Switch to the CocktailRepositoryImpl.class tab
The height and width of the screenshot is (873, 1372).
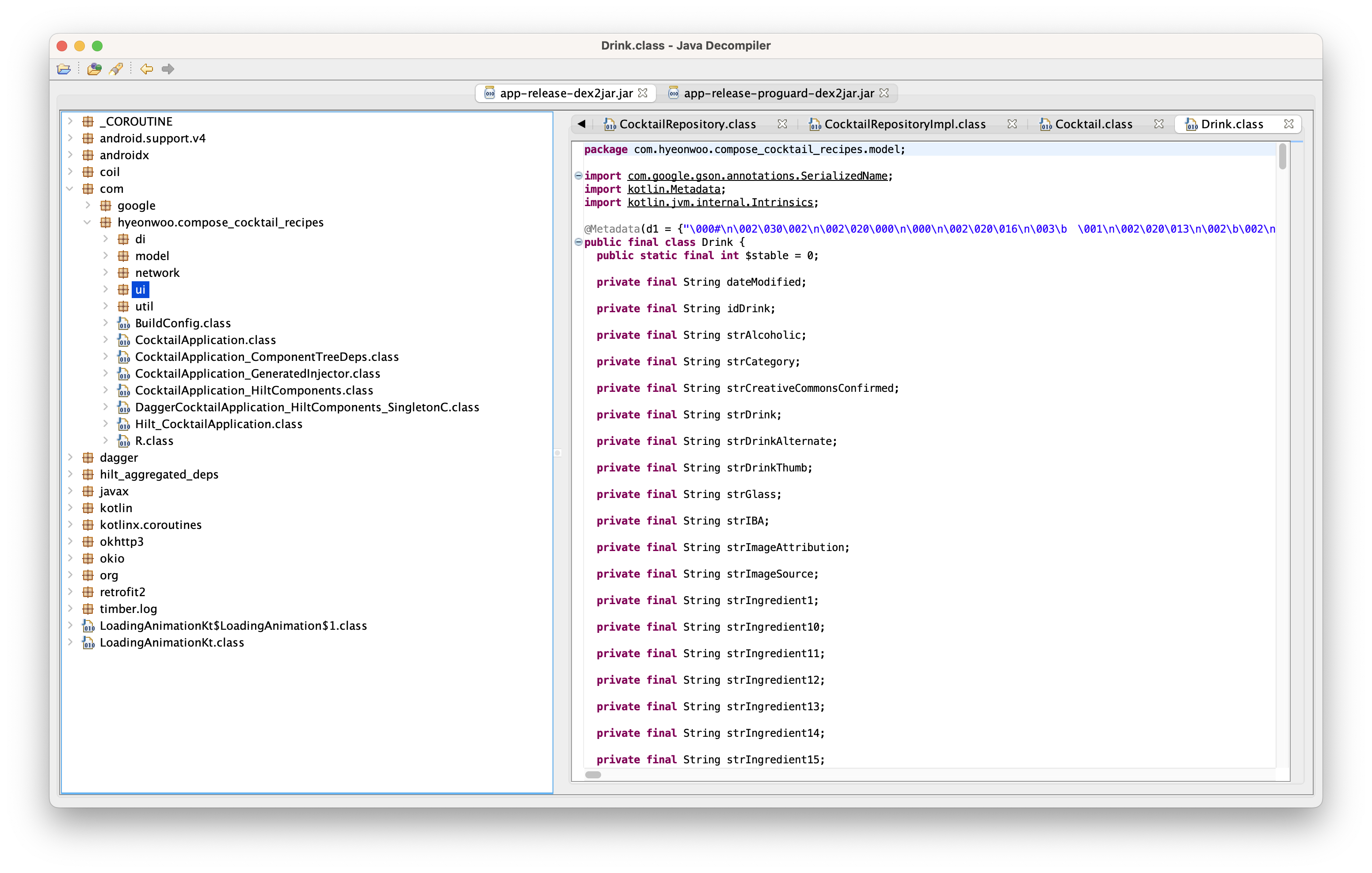pos(904,124)
